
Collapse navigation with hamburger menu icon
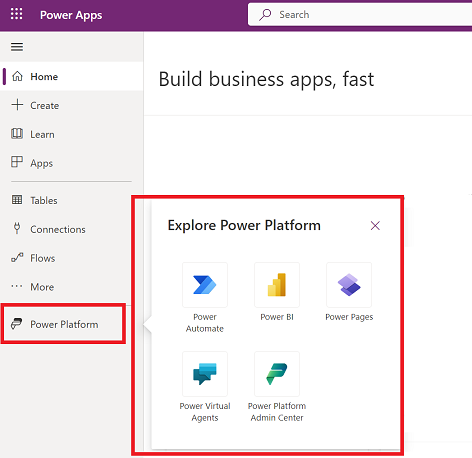[x=17, y=47]
